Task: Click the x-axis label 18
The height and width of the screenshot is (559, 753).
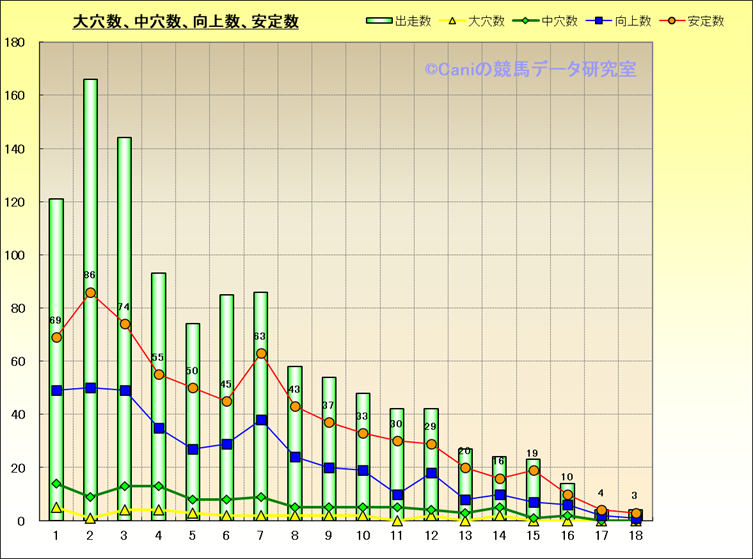Action: pyautogui.click(x=635, y=536)
